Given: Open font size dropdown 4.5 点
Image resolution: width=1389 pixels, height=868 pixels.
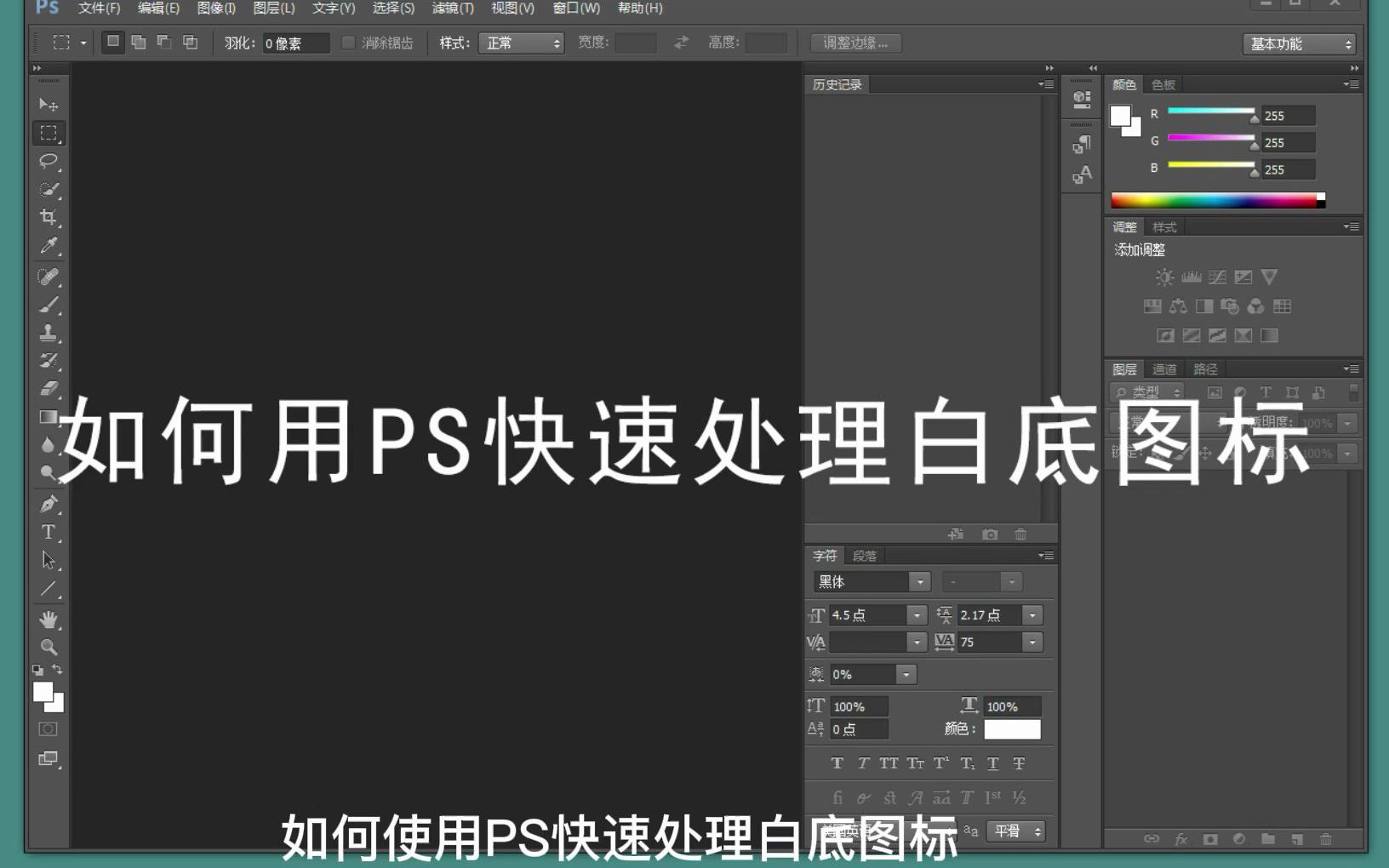Looking at the screenshot, I should pos(917,615).
